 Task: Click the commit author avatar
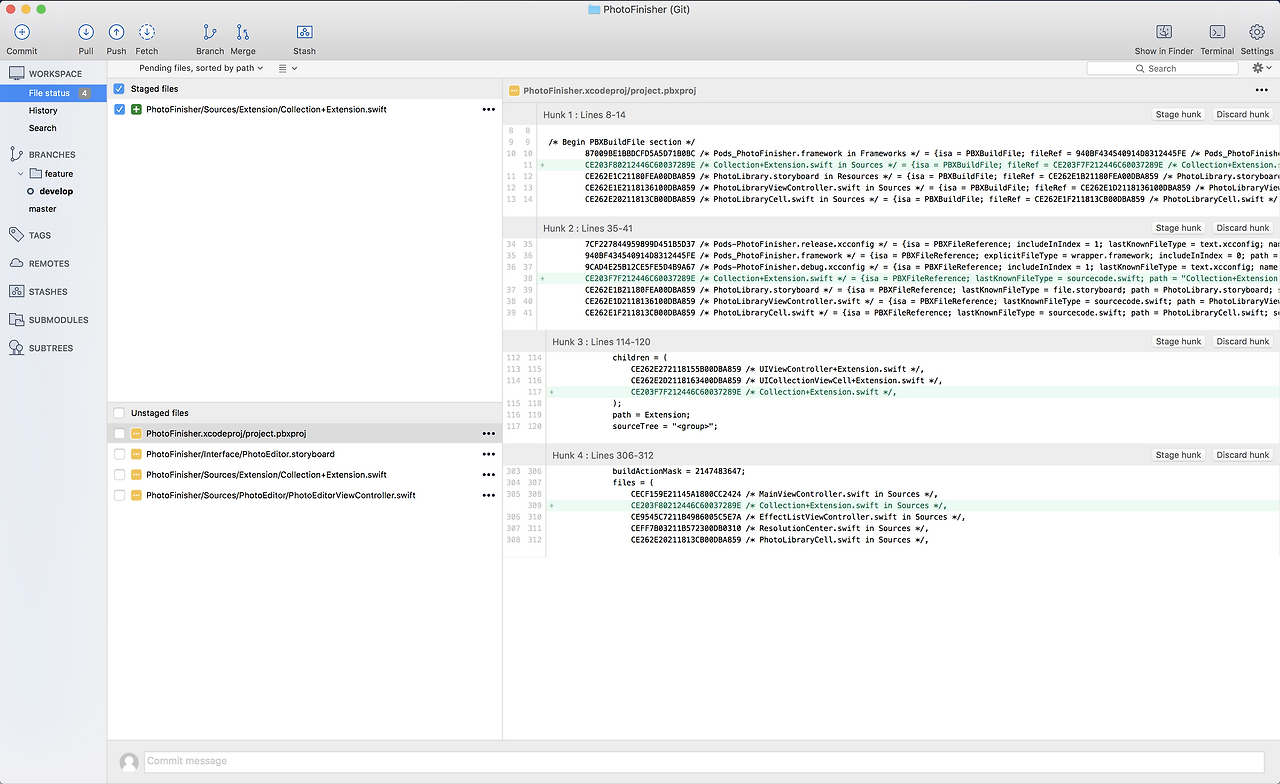[x=129, y=762]
